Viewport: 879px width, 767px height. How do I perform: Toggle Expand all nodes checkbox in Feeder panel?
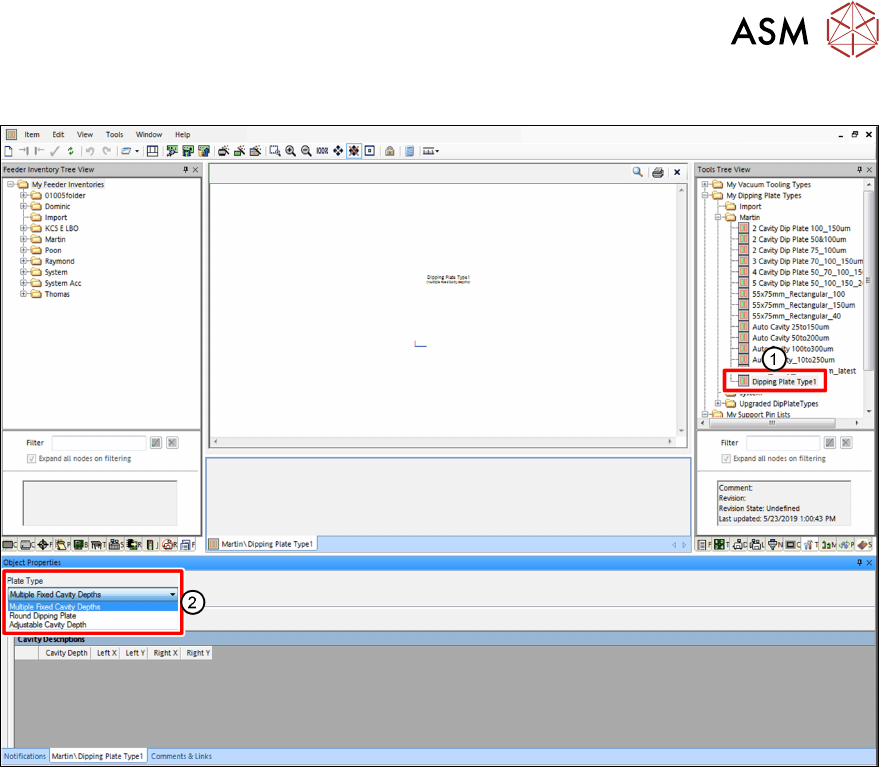pyautogui.click(x=31, y=459)
